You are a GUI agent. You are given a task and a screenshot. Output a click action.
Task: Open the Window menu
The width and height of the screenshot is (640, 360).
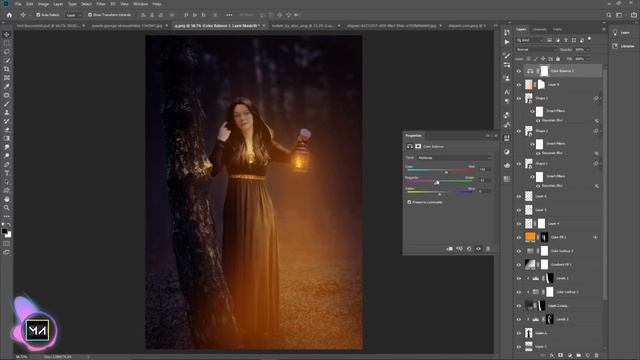[x=140, y=4]
